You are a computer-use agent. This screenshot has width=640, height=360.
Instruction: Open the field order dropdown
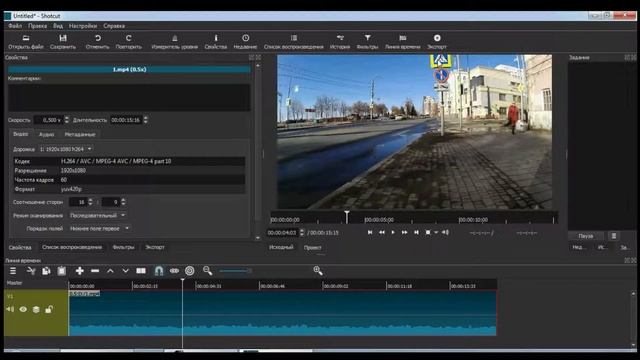tap(100, 229)
